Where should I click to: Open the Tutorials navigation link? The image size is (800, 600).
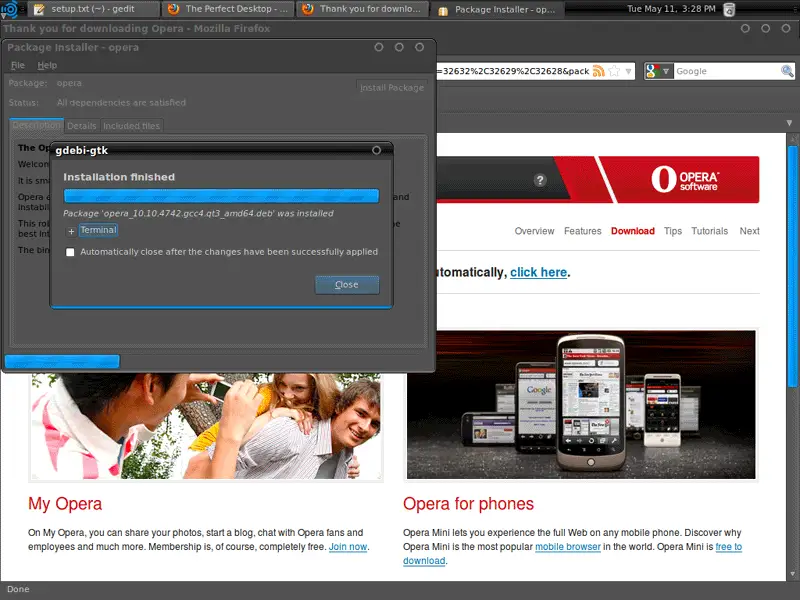(x=709, y=231)
